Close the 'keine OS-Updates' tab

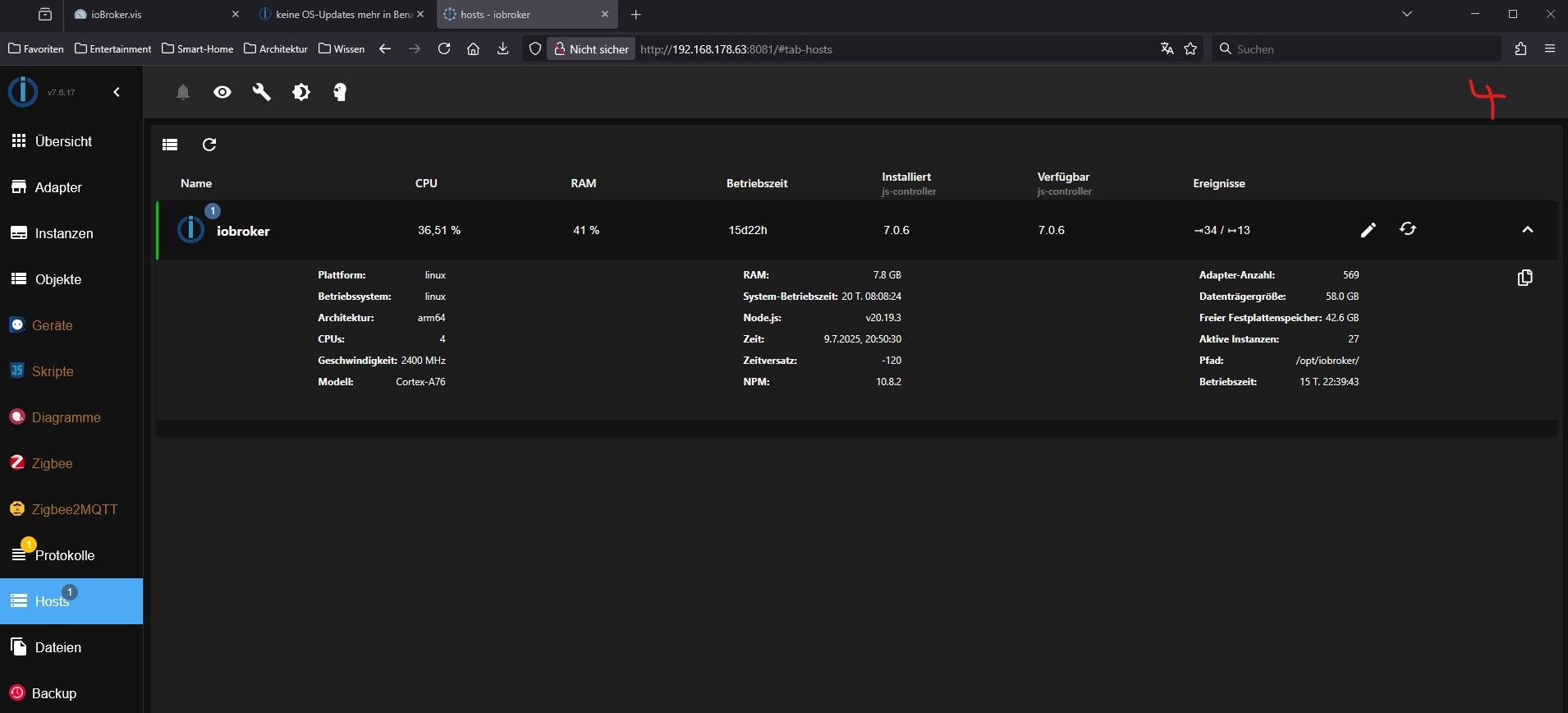(x=420, y=14)
